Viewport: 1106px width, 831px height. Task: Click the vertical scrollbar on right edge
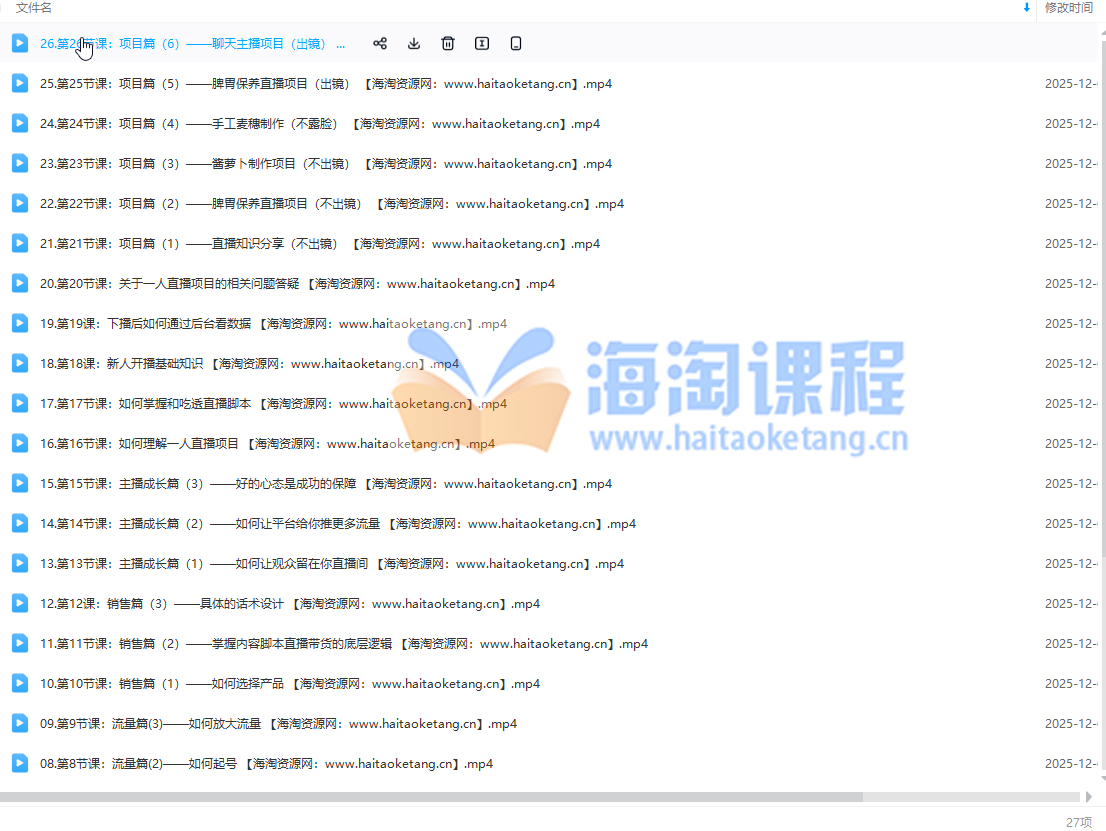[x=1102, y=300]
